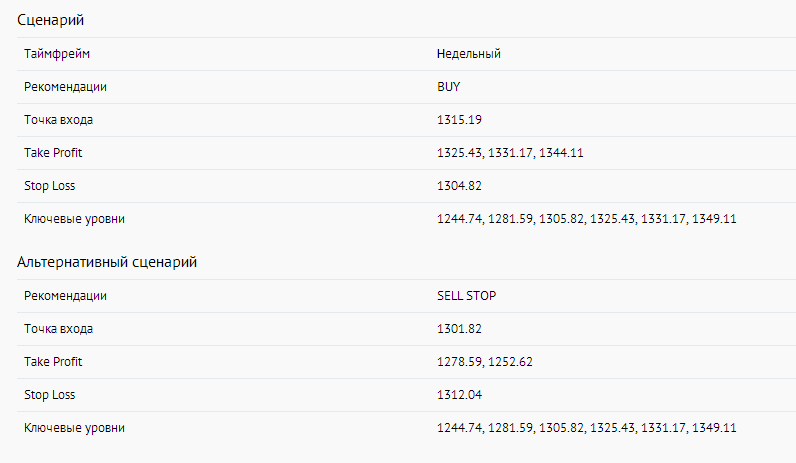This screenshot has height=463, width=796.
Task: Click the first Ключевые уровни label
Action: pyautogui.click(x=74, y=219)
